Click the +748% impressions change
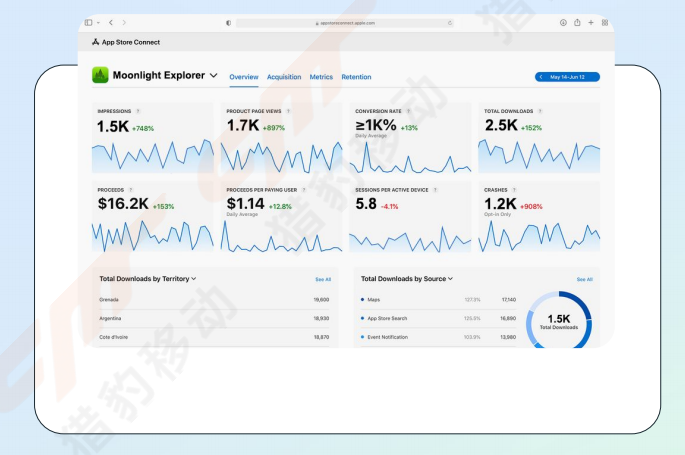This screenshot has width=685, height=455. click(143, 128)
